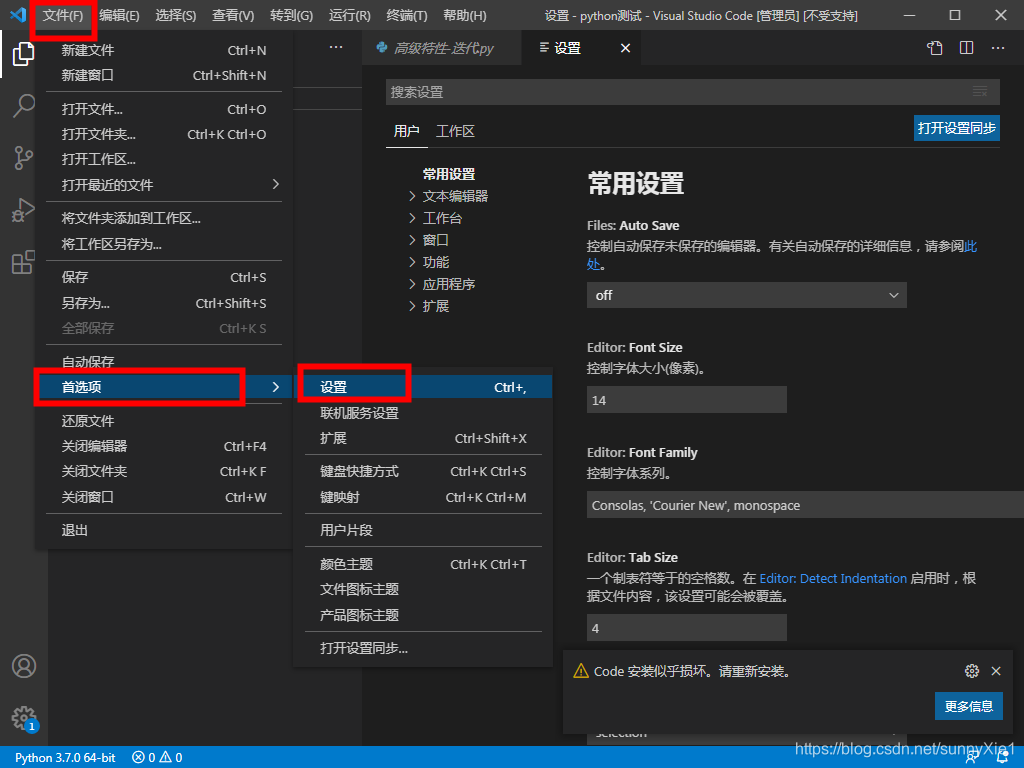Image resolution: width=1024 pixels, height=768 pixels.
Task: Click the Open Settings (JSON) icon
Action: (x=935, y=48)
